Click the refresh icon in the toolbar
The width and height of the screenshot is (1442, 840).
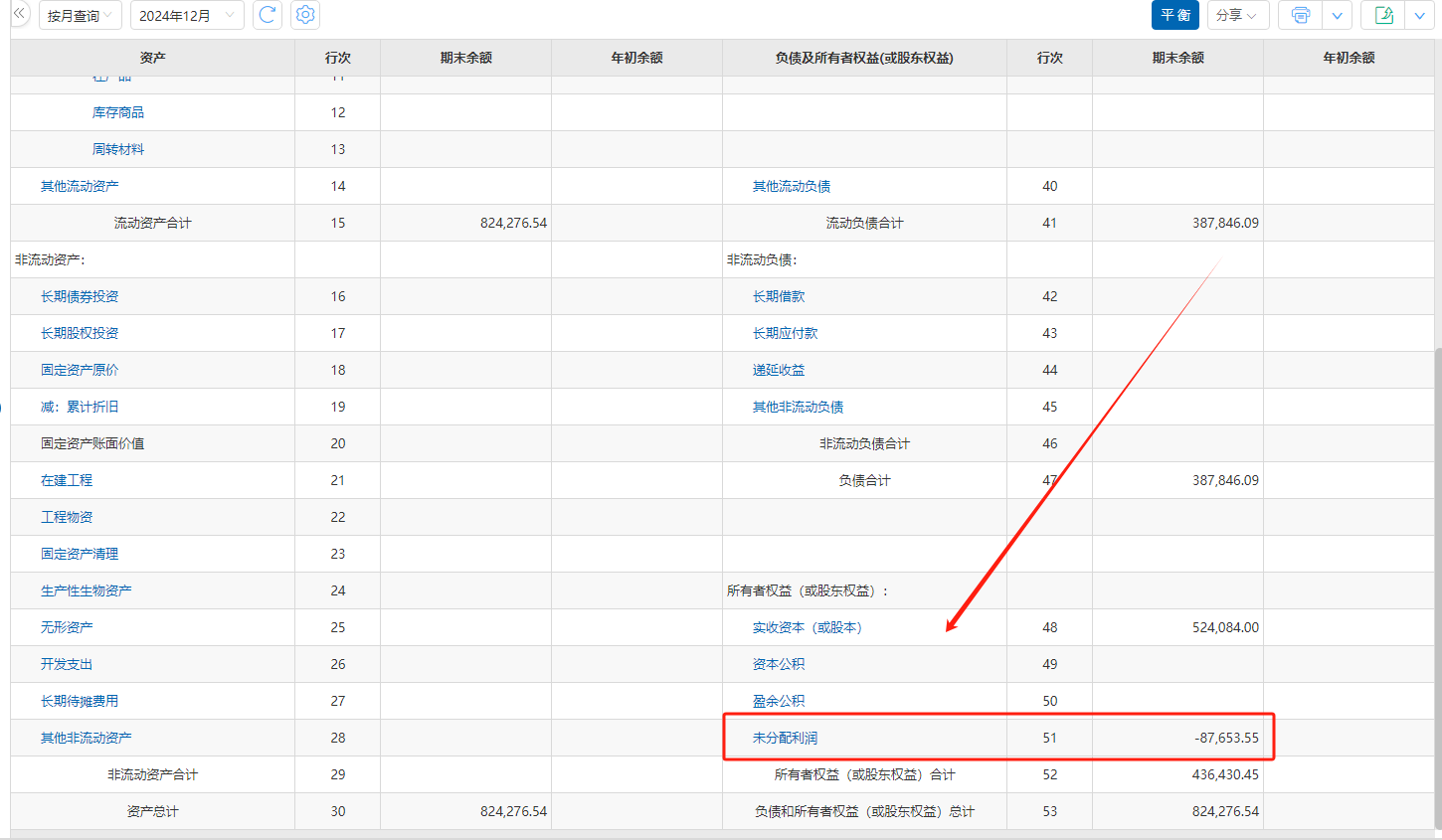point(268,15)
